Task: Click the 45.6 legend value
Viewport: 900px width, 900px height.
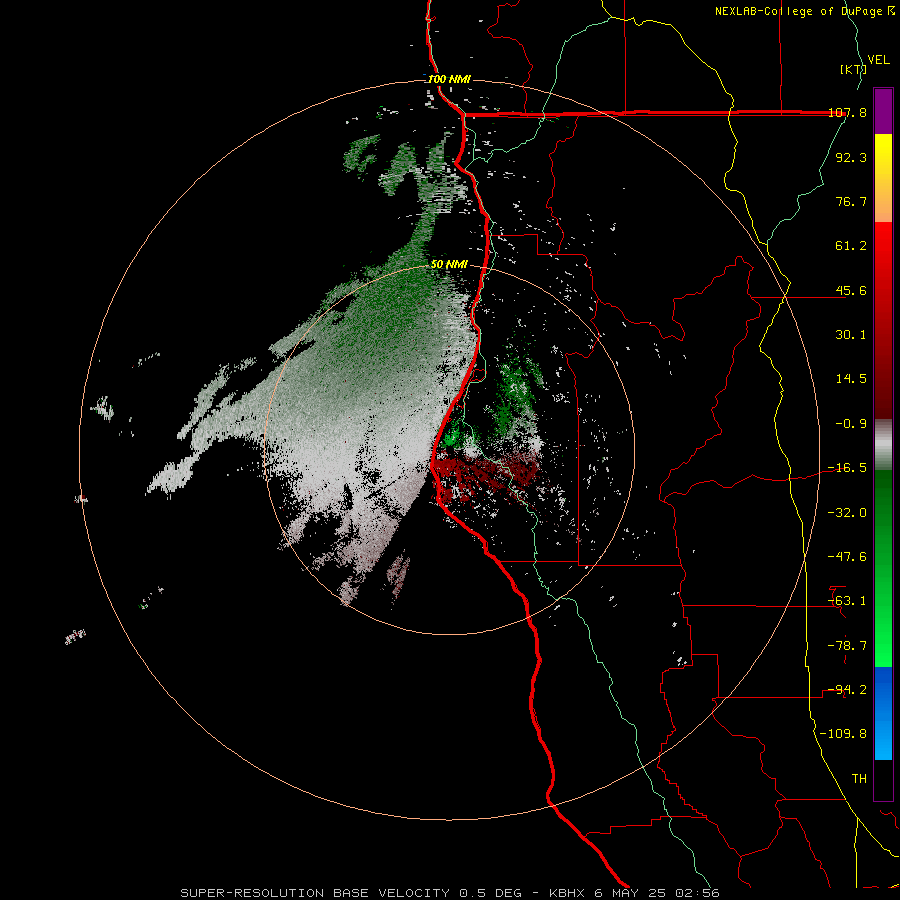Action: [x=851, y=290]
